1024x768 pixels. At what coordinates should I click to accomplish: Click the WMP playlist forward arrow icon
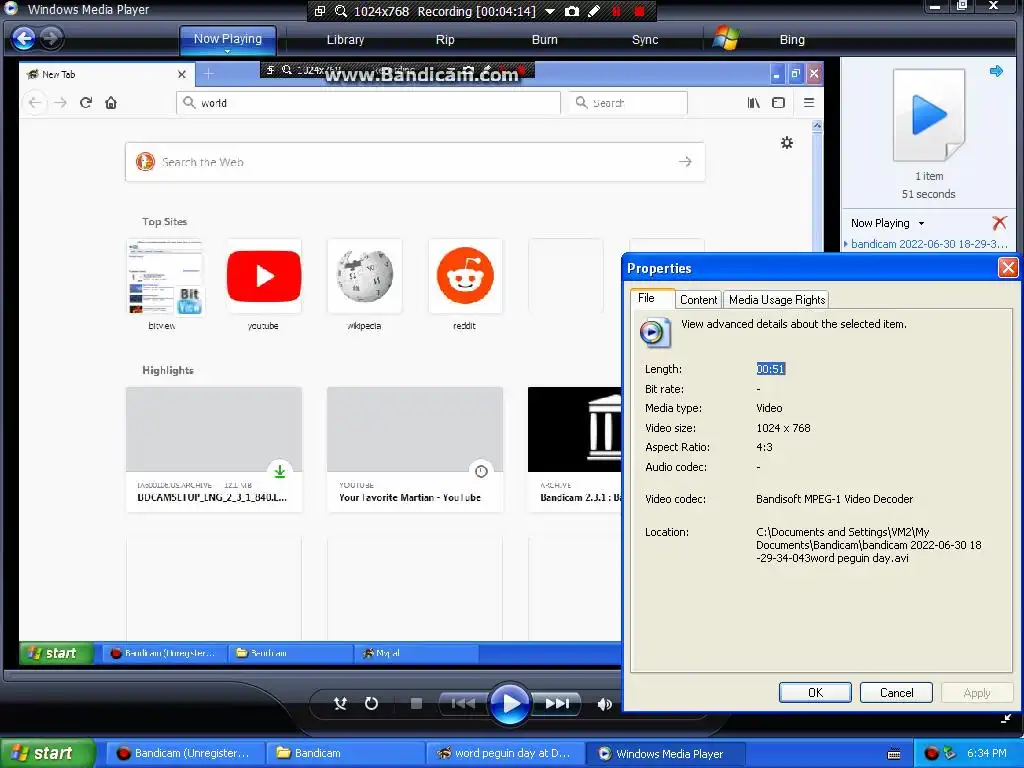(996, 71)
